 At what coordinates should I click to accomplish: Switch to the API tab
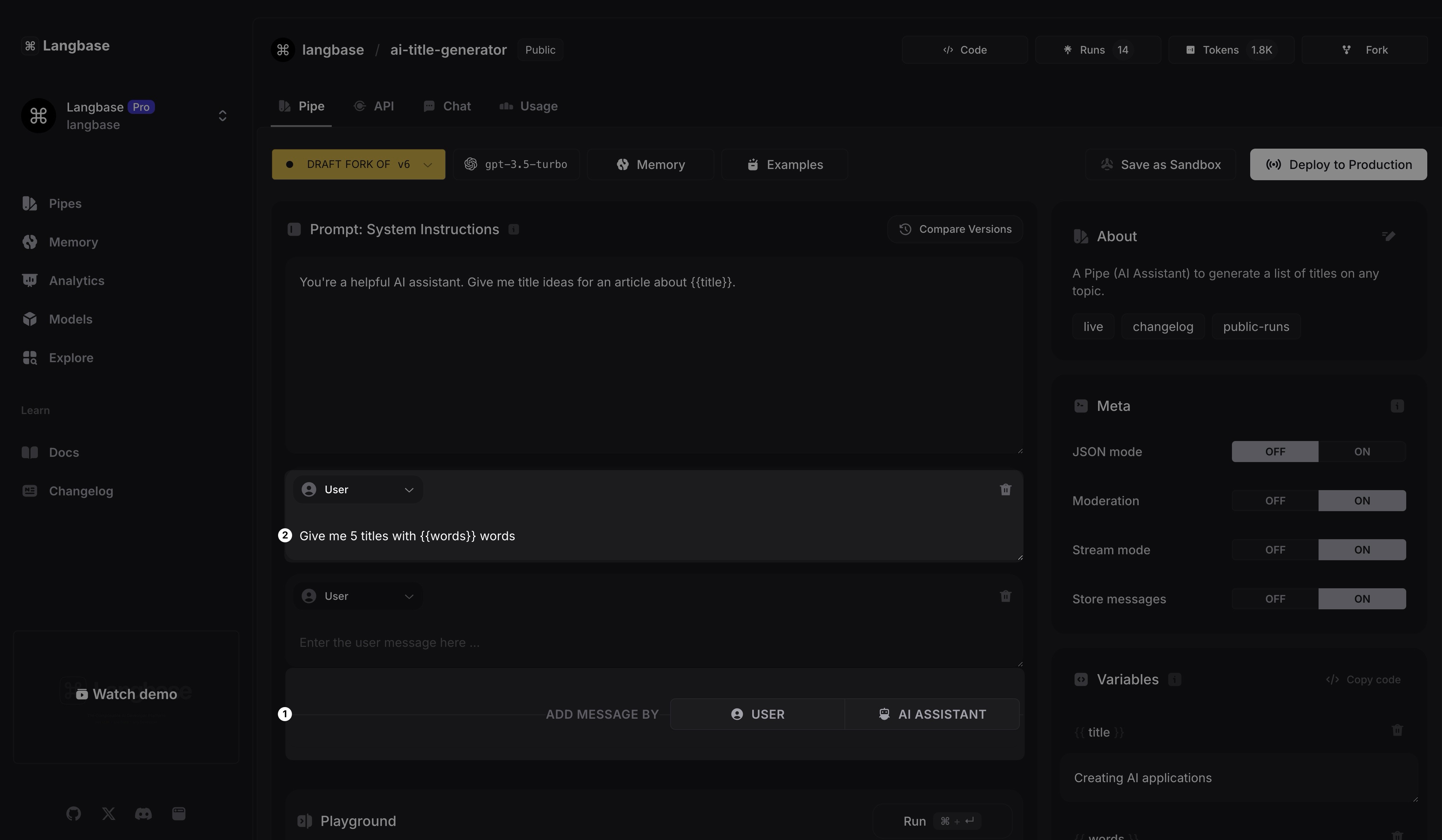pos(374,107)
